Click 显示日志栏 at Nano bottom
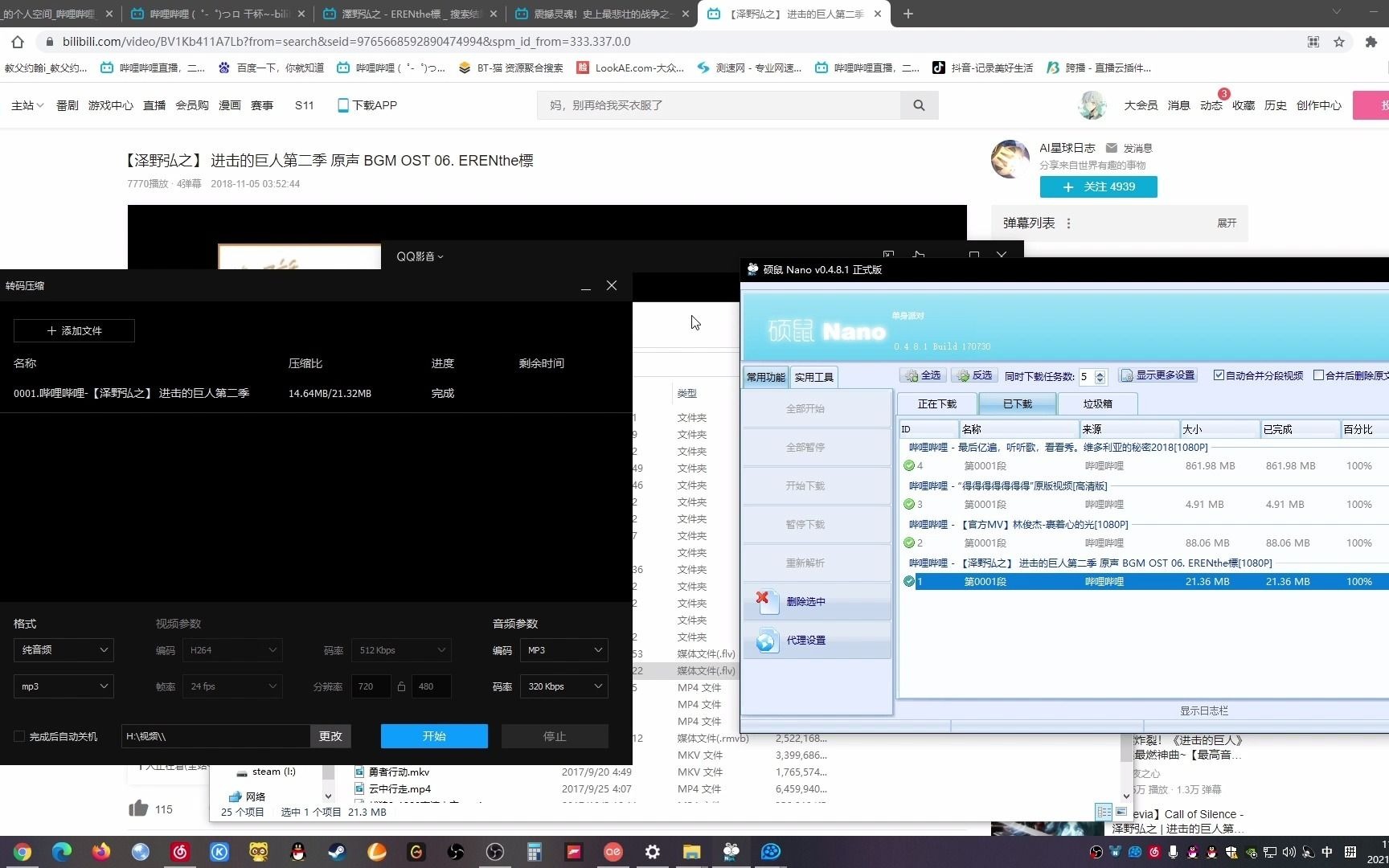1389x868 pixels. point(1204,710)
